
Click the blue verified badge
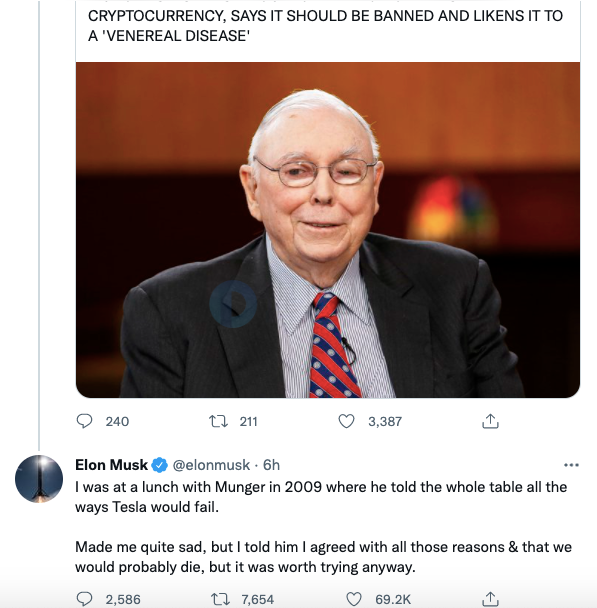pyautogui.click(x=159, y=465)
